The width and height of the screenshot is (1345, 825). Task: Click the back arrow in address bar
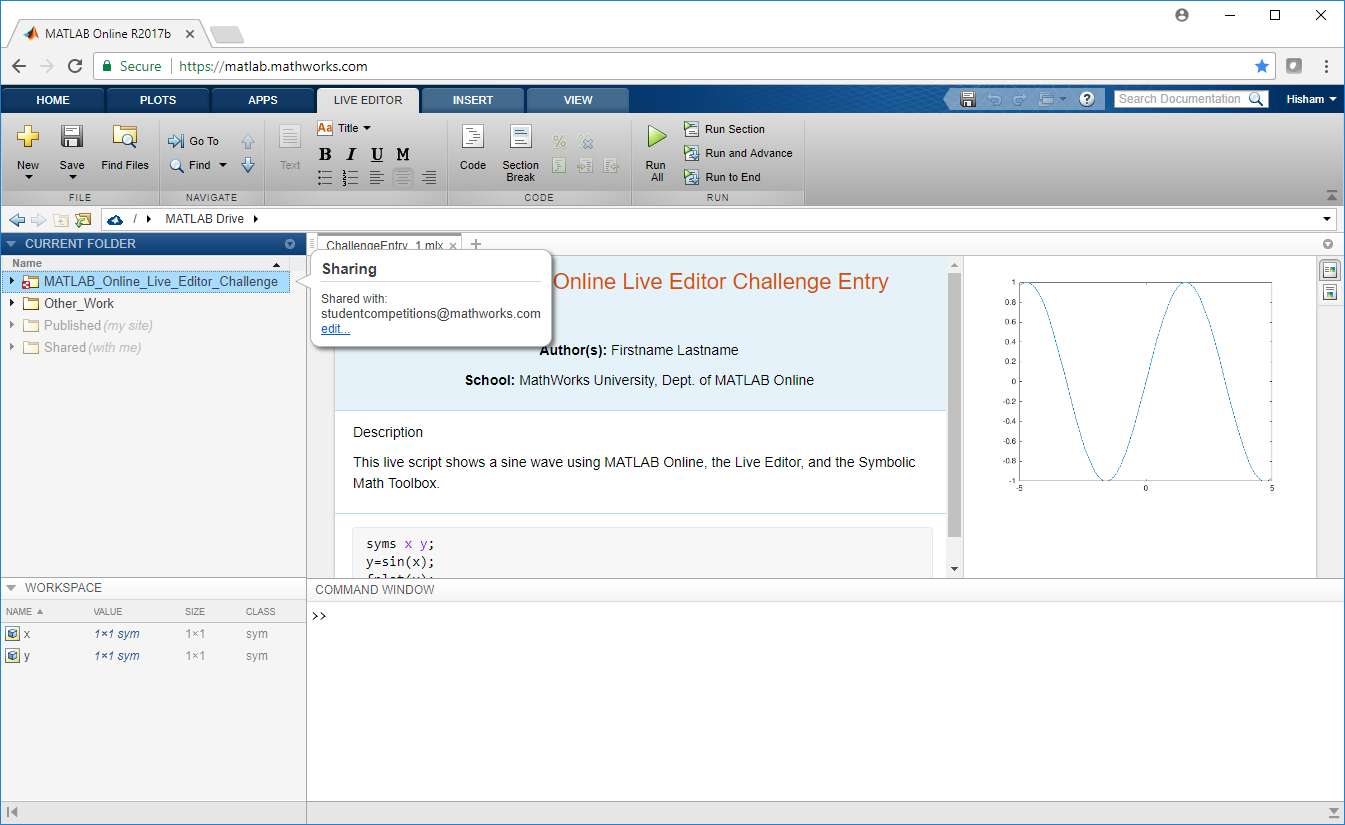click(16, 219)
